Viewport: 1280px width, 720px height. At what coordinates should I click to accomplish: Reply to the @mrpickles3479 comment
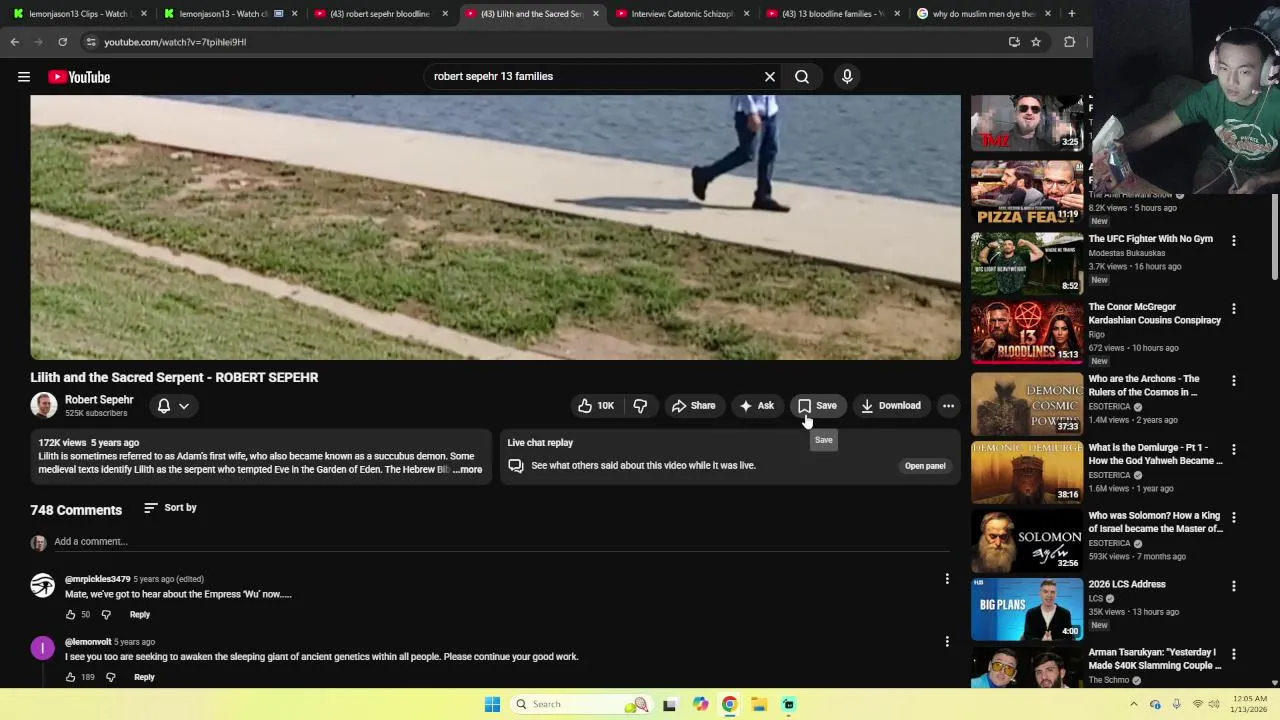[140, 615]
